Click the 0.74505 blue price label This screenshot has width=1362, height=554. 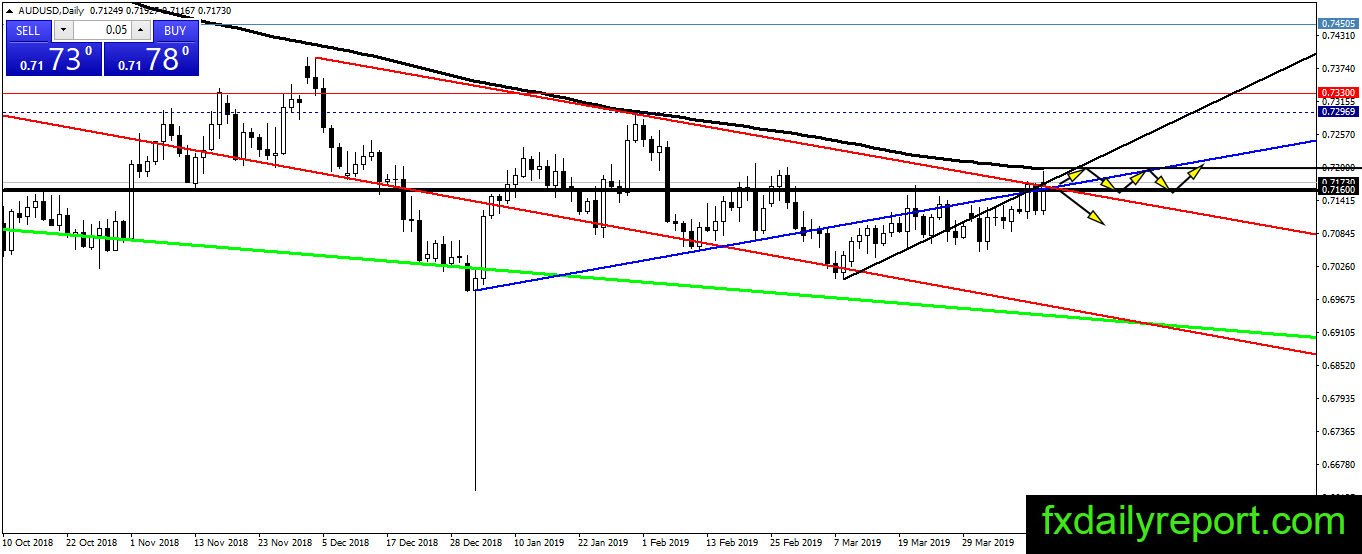pyautogui.click(x=1338, y=23)
